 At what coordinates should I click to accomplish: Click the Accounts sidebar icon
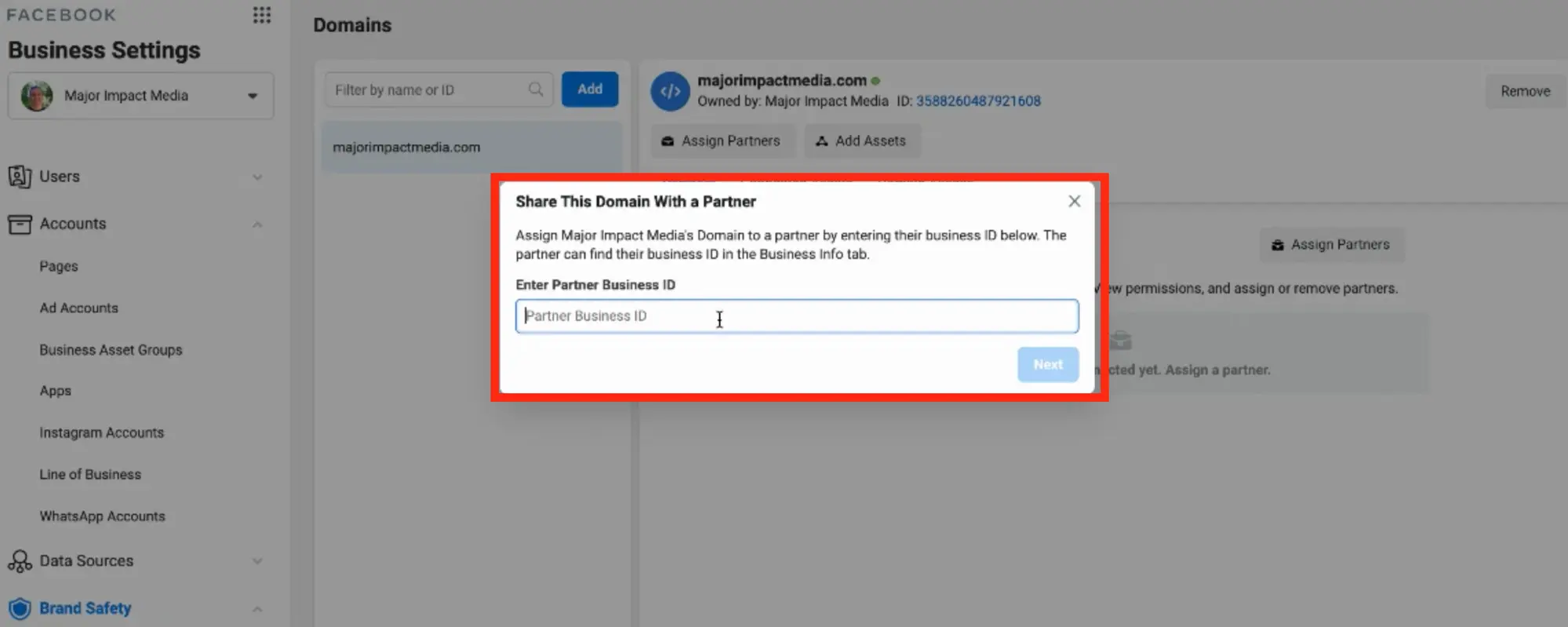coord(20,224)
